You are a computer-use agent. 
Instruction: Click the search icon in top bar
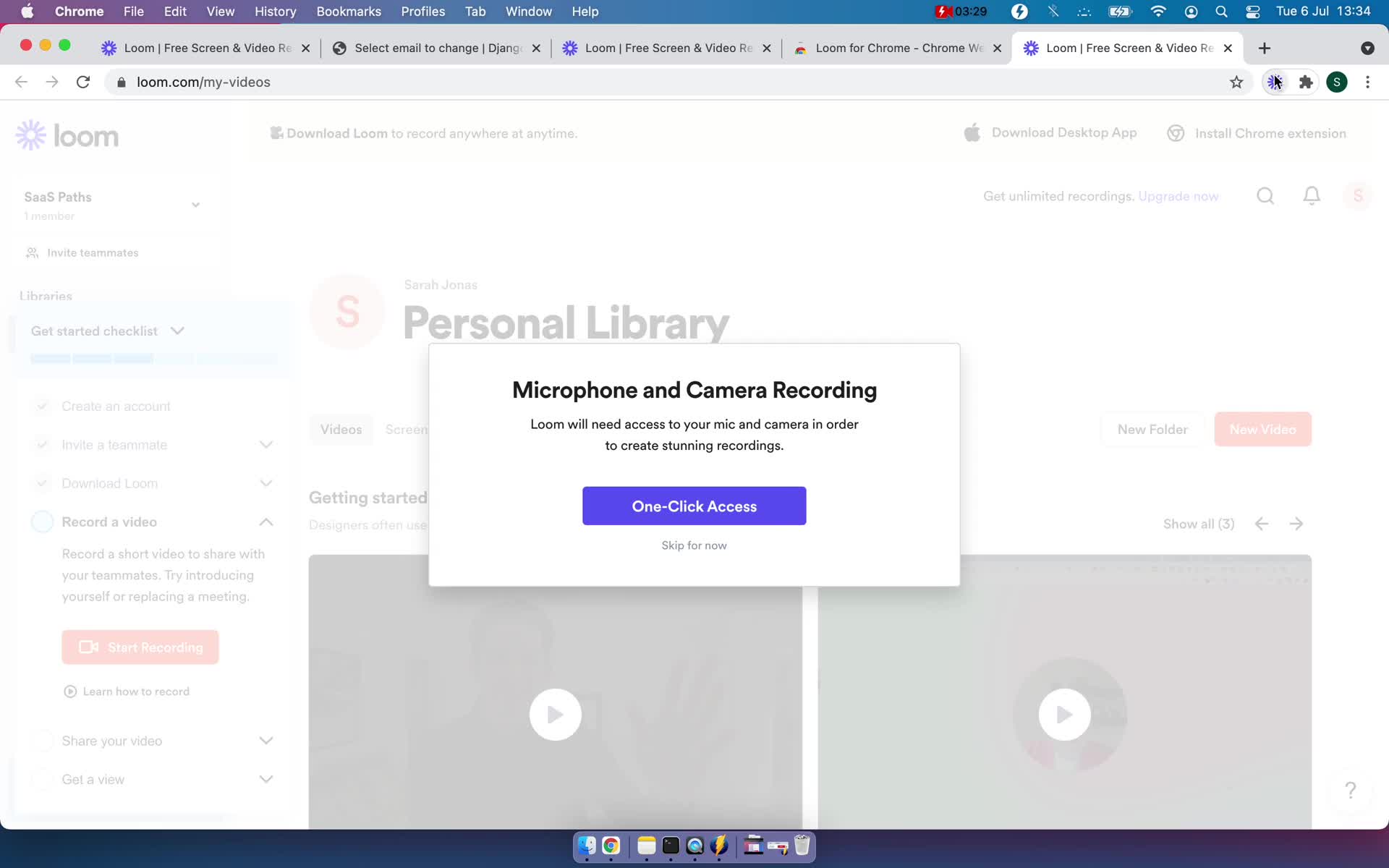pos(1264,197)
